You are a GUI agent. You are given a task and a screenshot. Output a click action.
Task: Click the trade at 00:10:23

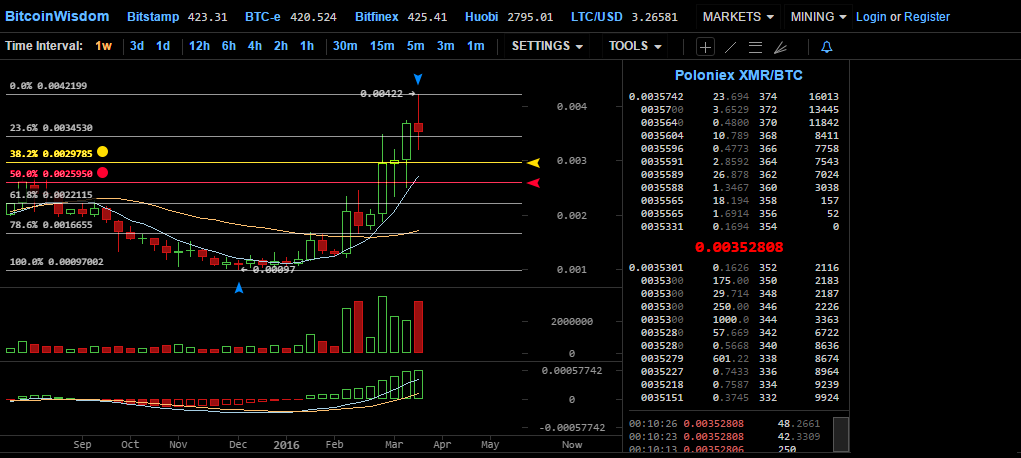point(727,437)
